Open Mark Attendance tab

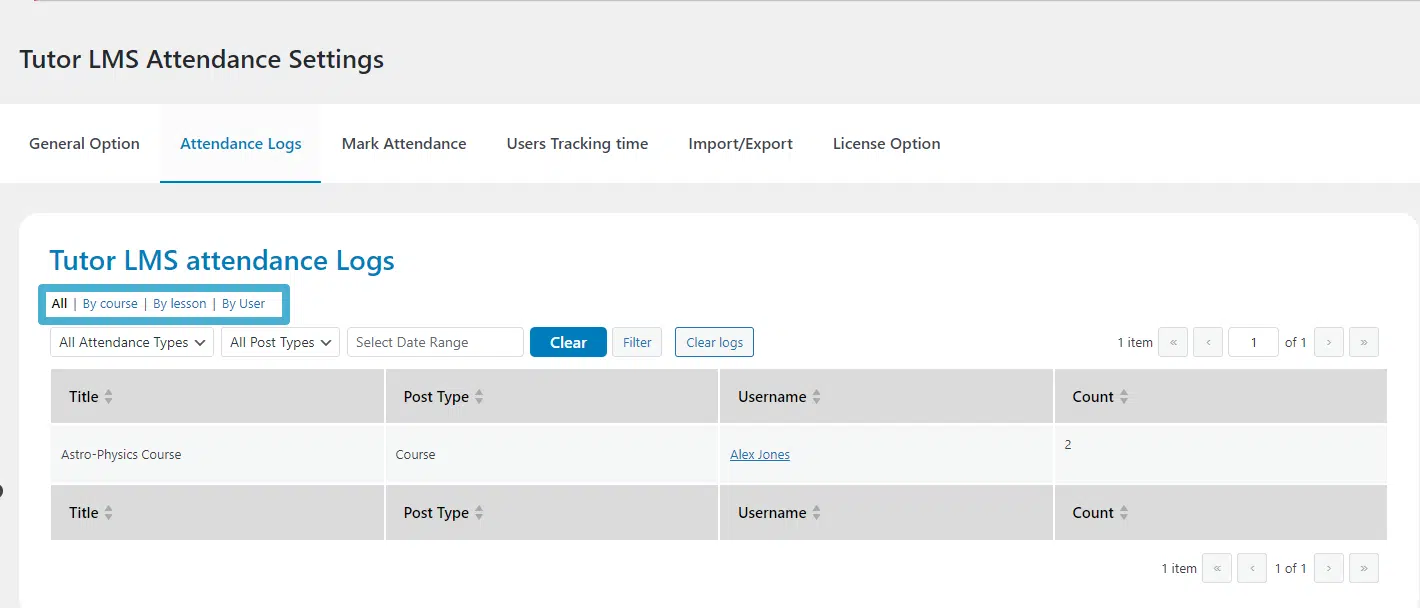pos(404,144)
